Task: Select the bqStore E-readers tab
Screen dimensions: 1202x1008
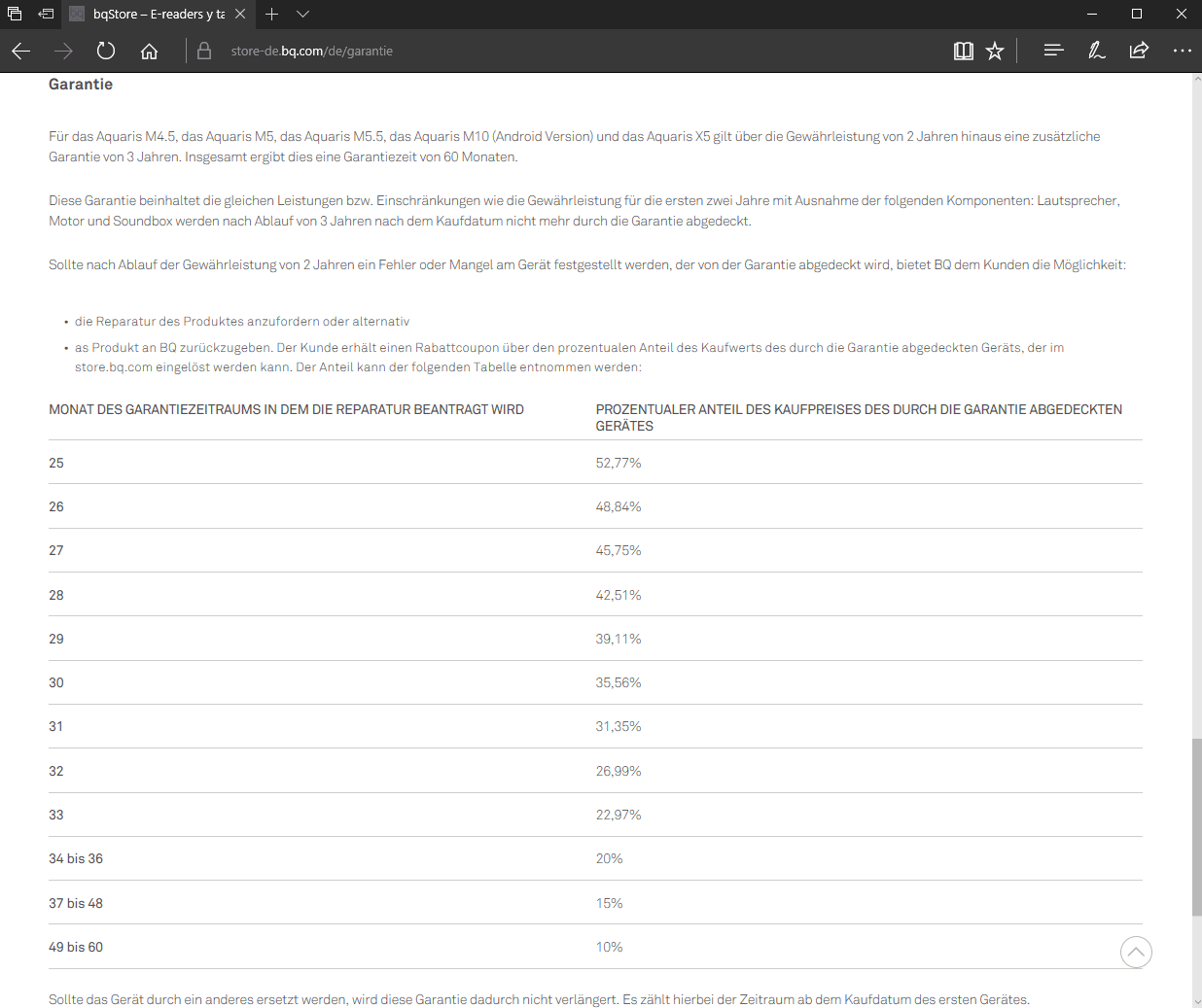Action: tap(159, 14)
